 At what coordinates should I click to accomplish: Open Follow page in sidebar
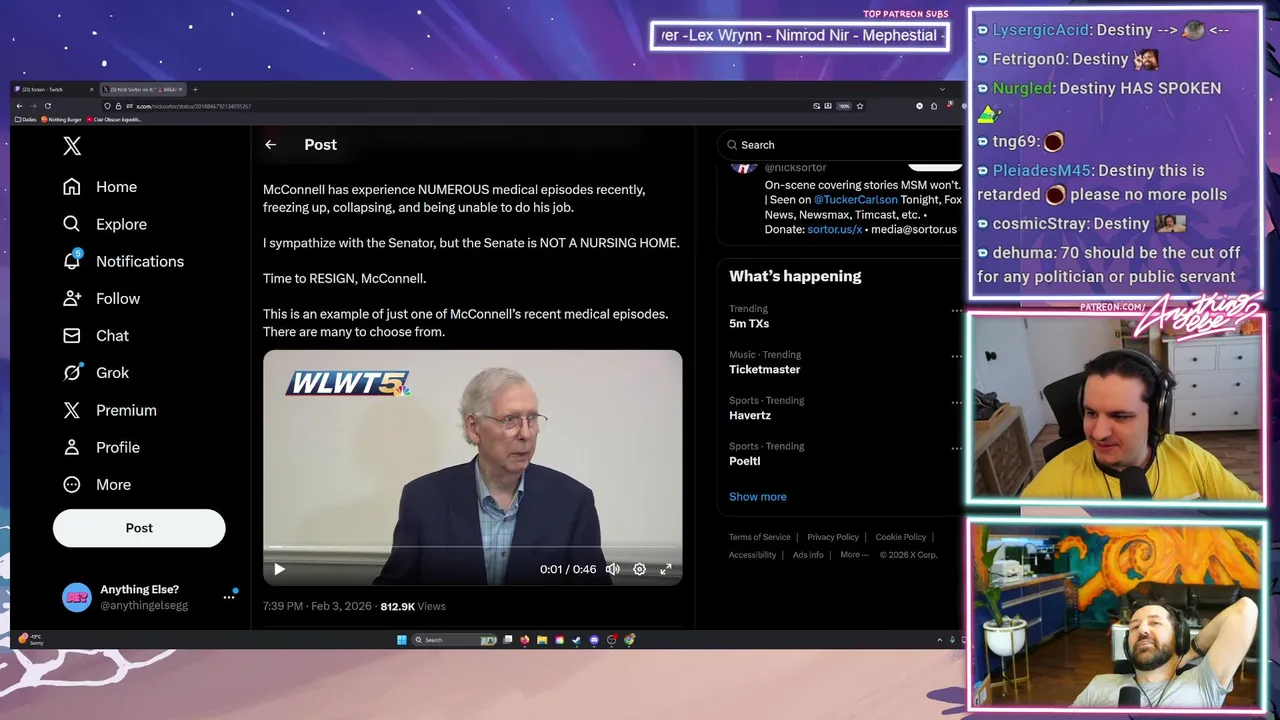coord(101,298)
